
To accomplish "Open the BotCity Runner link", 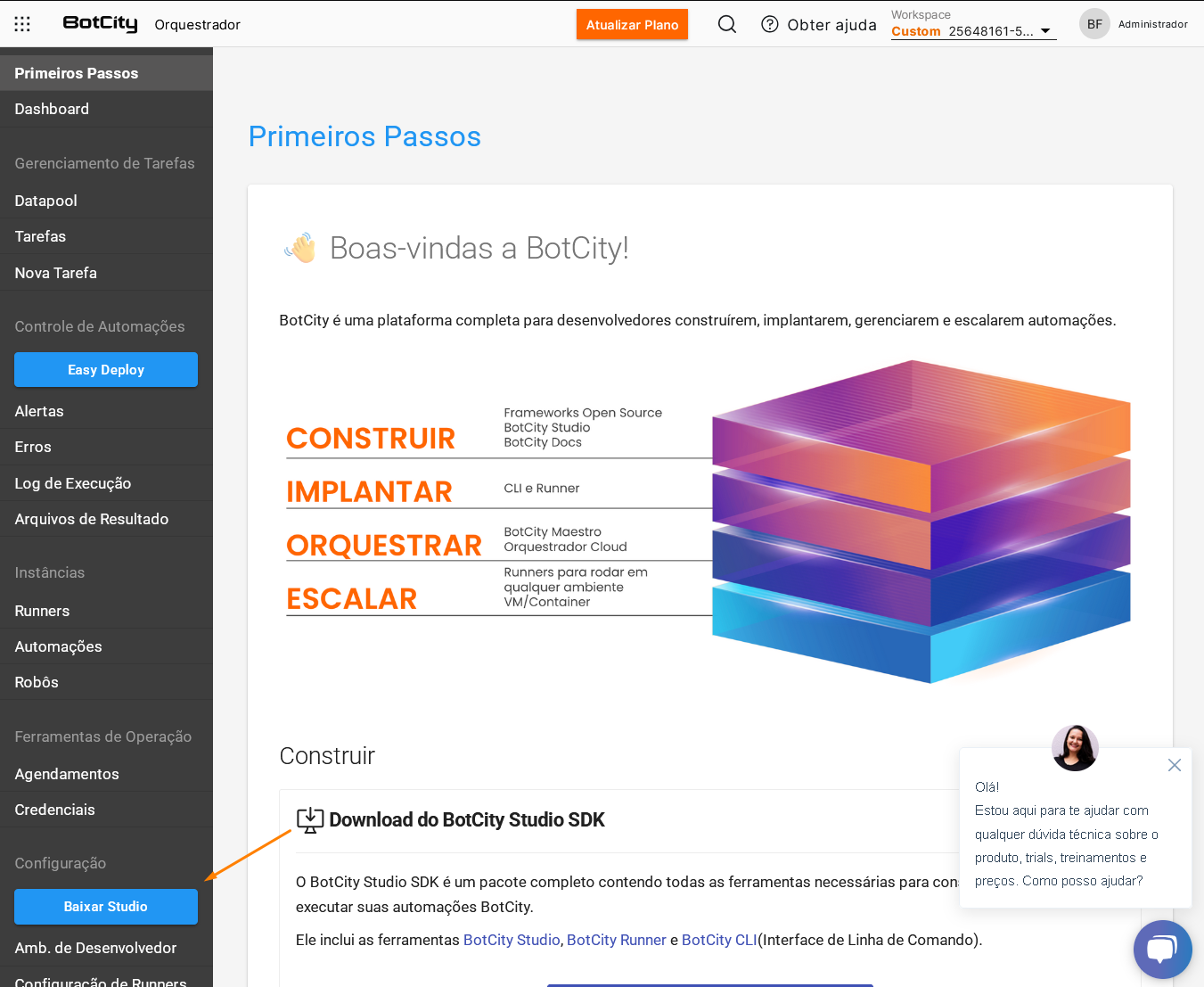I will point(617,940).
